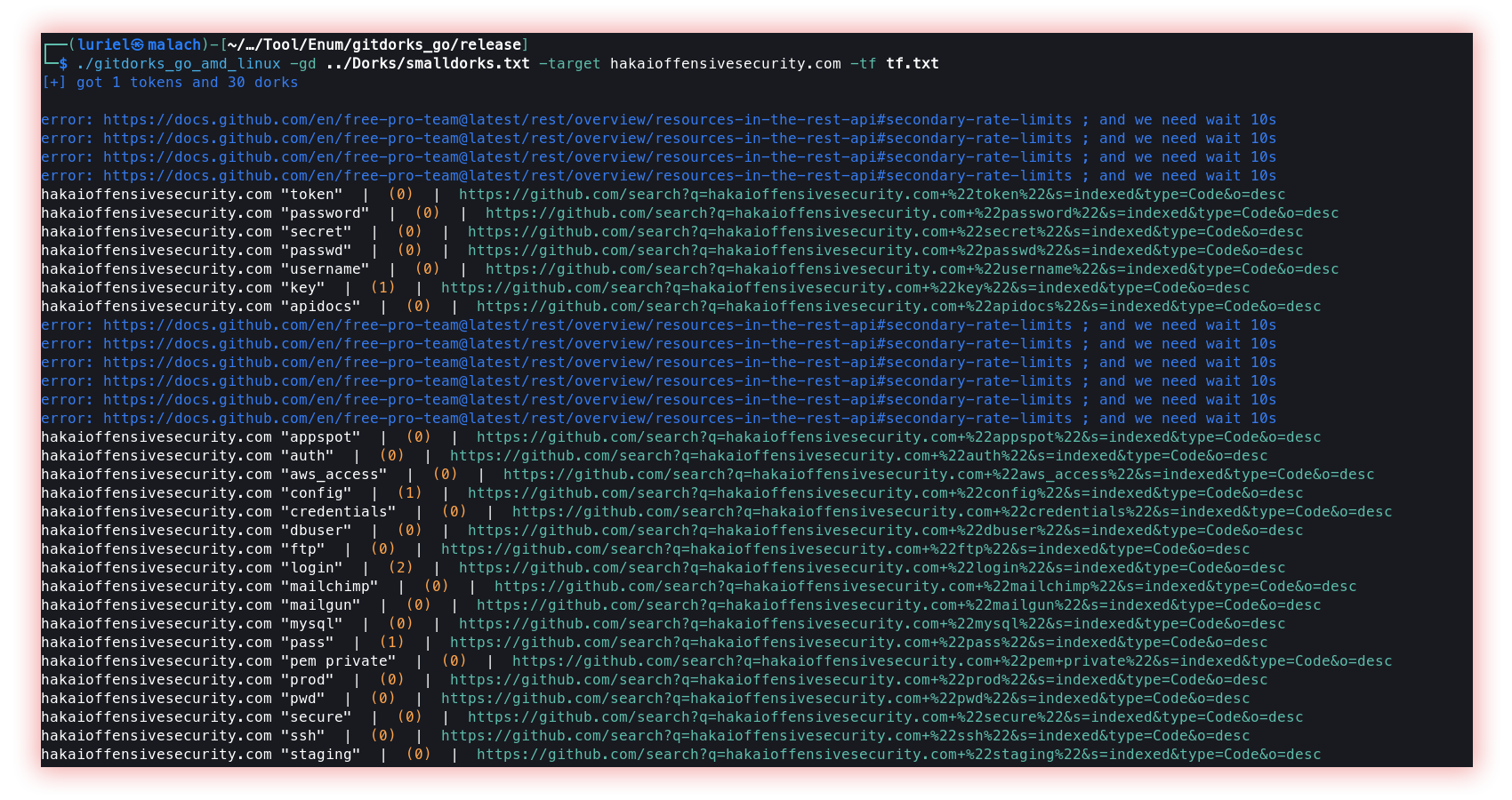Click the result count (0) for "token"
The image size is (1512, 800).
pos(400,195)
